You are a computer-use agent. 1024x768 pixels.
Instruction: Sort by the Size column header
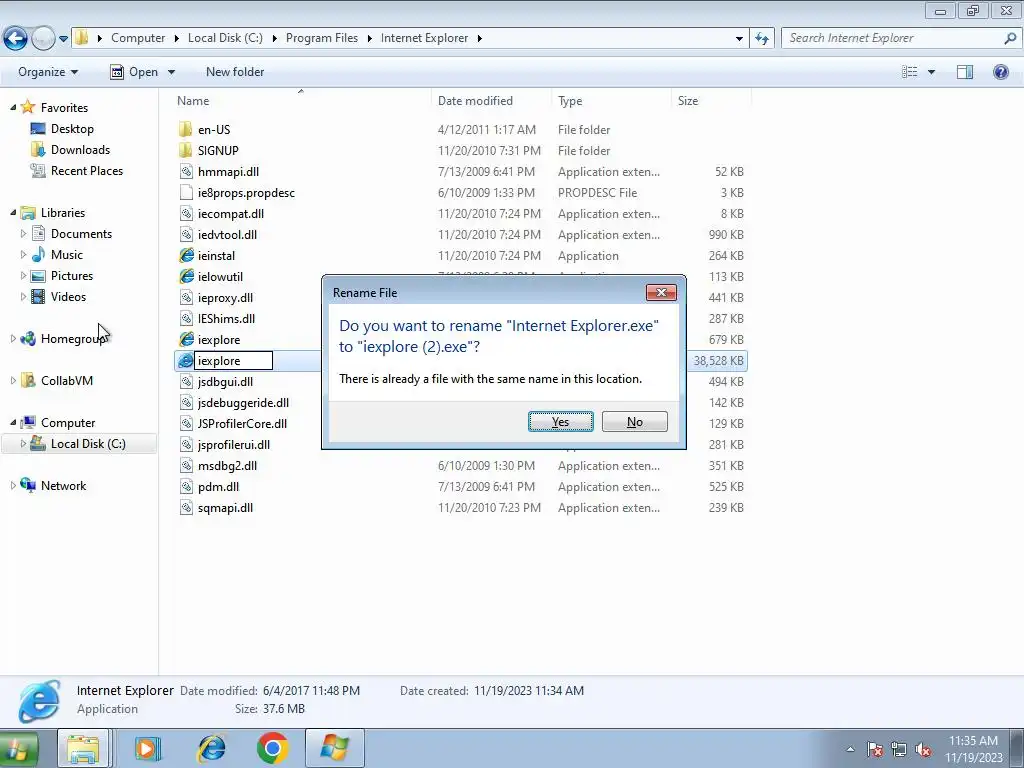[x=688, y=101]
